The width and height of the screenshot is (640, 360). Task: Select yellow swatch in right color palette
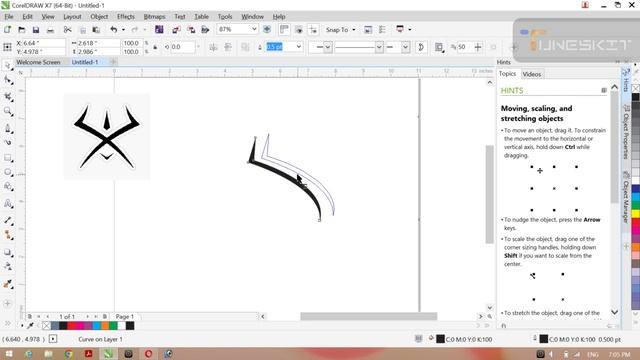point(636,213)
